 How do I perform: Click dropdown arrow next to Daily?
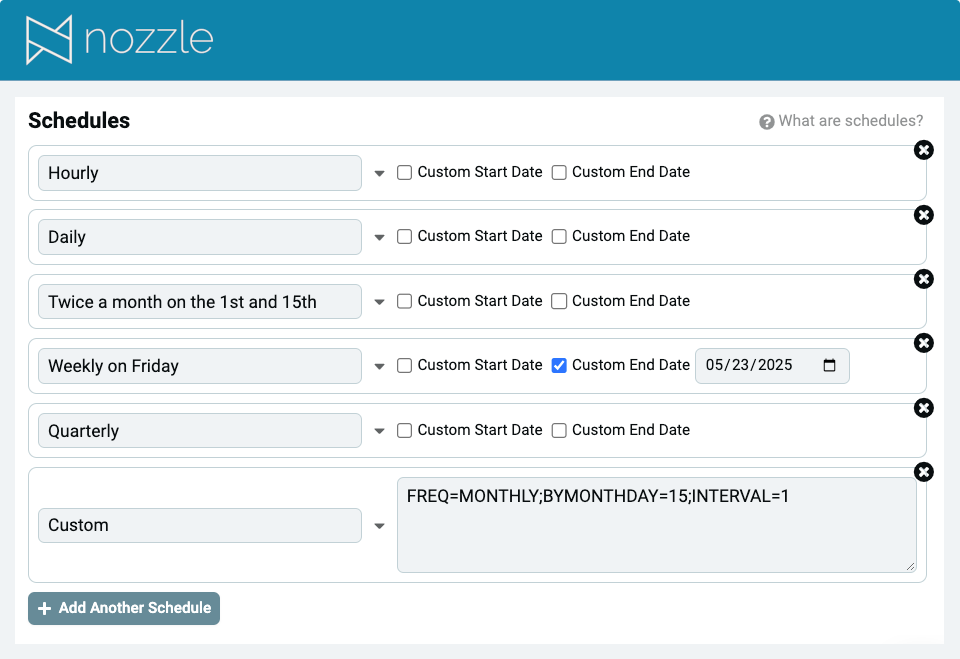pos(380,238)
